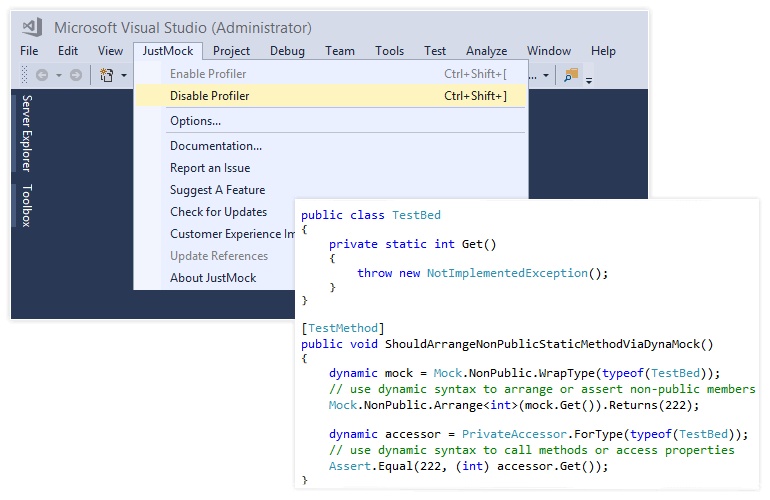Open the Team menu
Screen dimensions: 770x500
[x=340, y=51]
